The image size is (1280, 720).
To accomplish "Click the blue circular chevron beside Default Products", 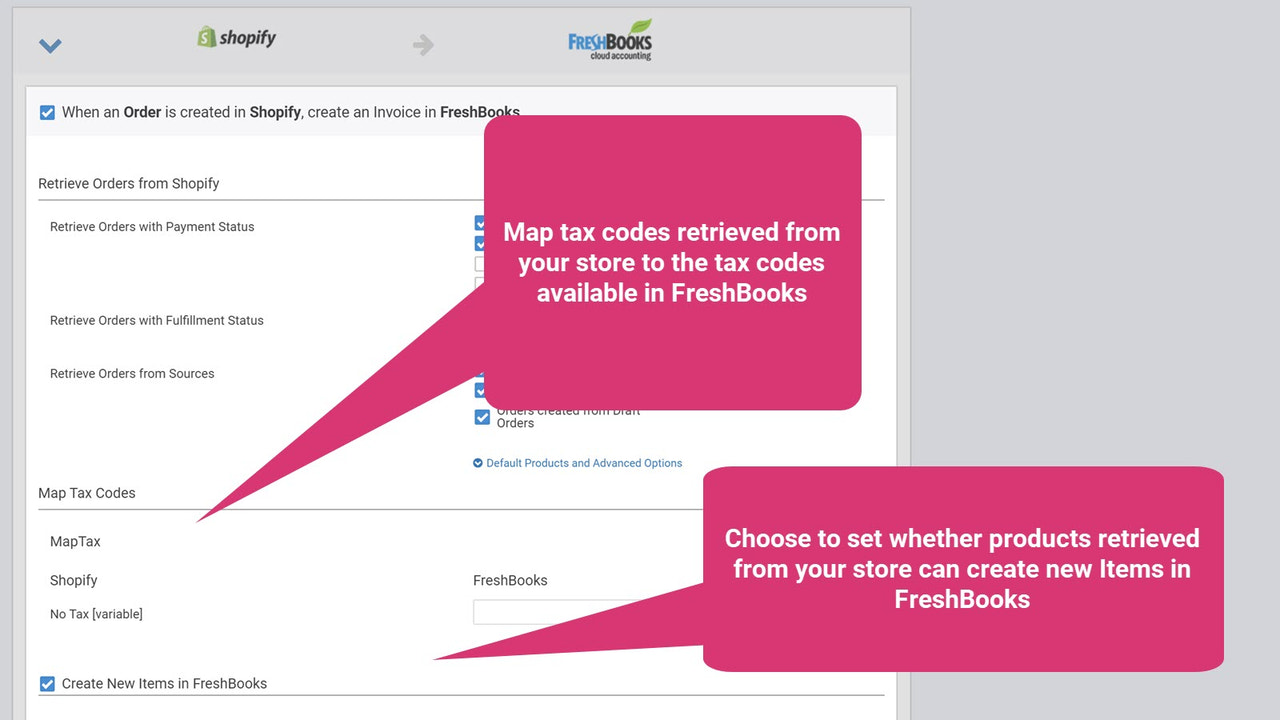I will [x=478, y=463].
